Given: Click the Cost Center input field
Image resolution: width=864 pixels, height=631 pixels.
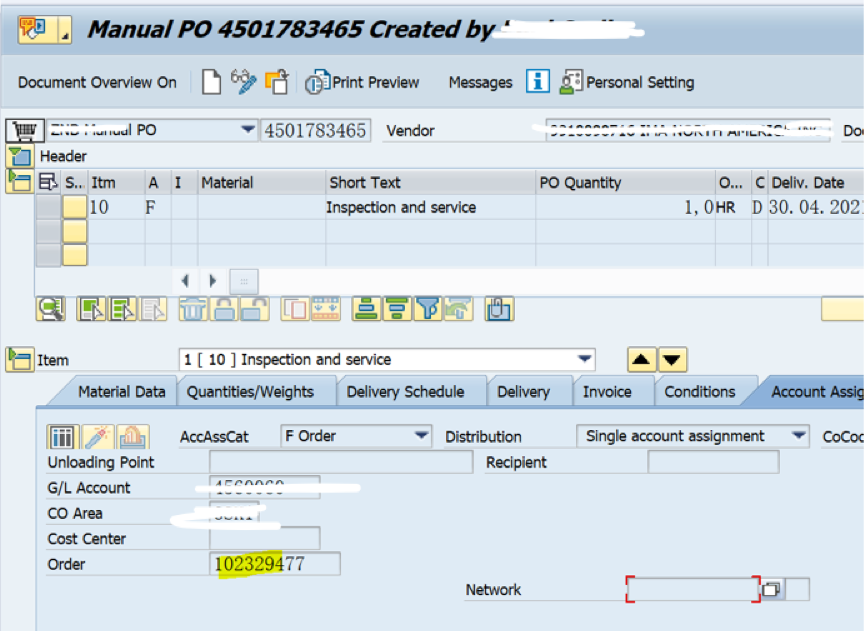Looking at the screenshot, I should click(x=264, y=538).
